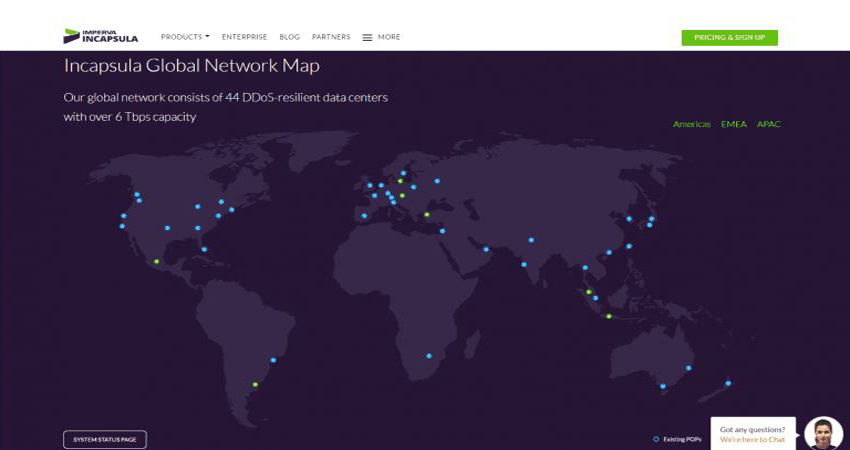The width and height of the screenshot is (850, 450).
Task: Click the chat agent avatar
Action: tap(823, 434)
